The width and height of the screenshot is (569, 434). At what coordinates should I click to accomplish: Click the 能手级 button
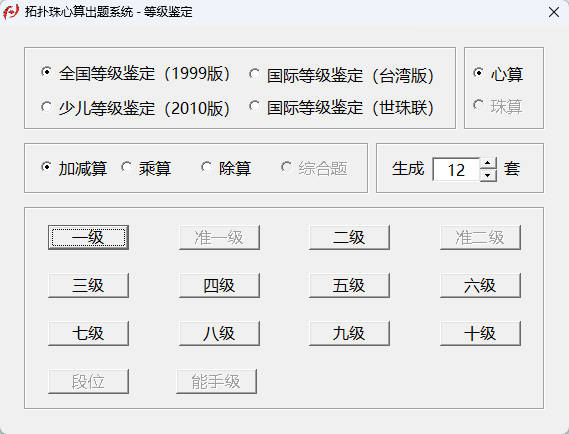[216, 381]
